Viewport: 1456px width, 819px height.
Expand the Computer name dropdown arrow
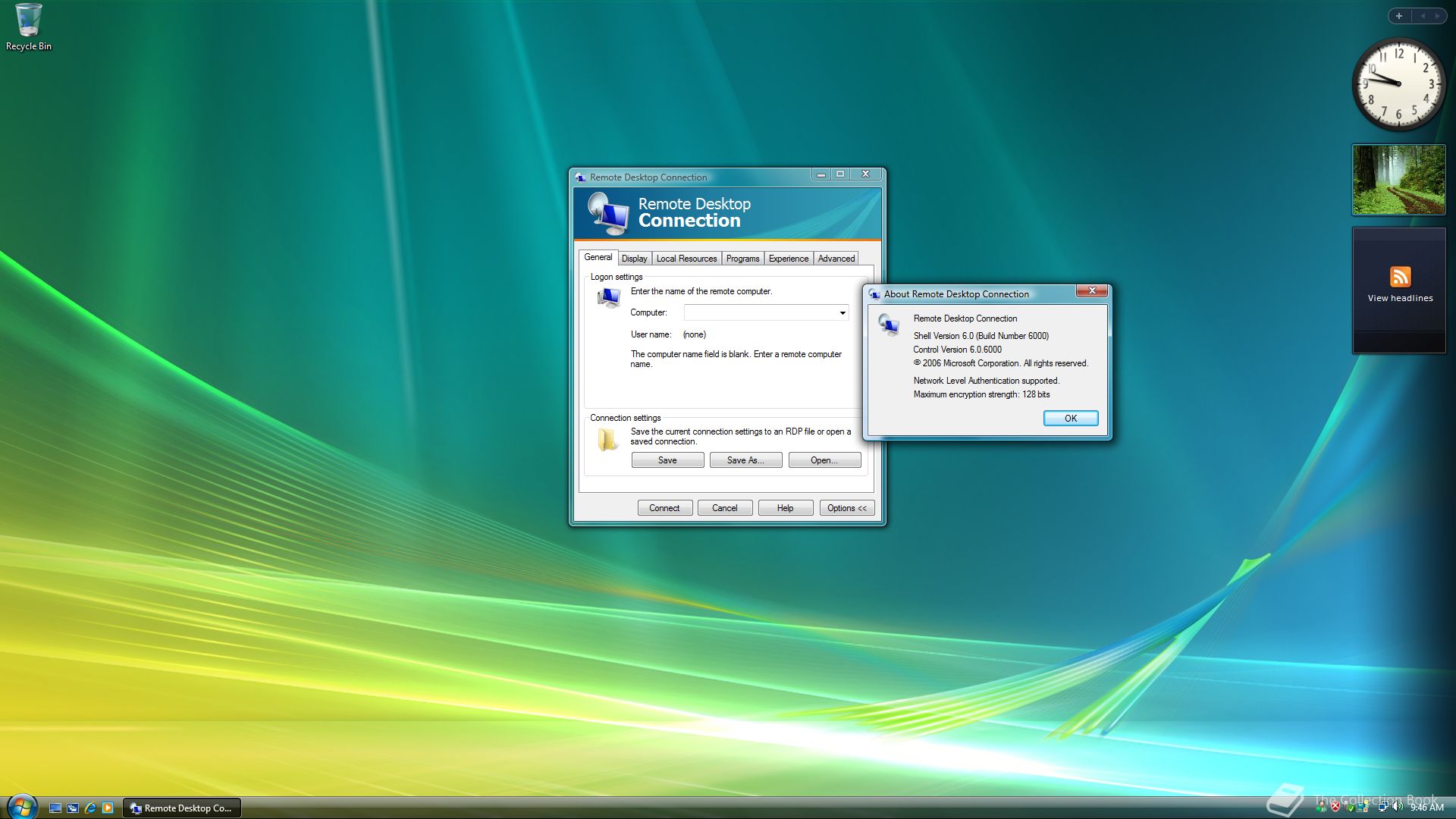[x=842, y=312]
